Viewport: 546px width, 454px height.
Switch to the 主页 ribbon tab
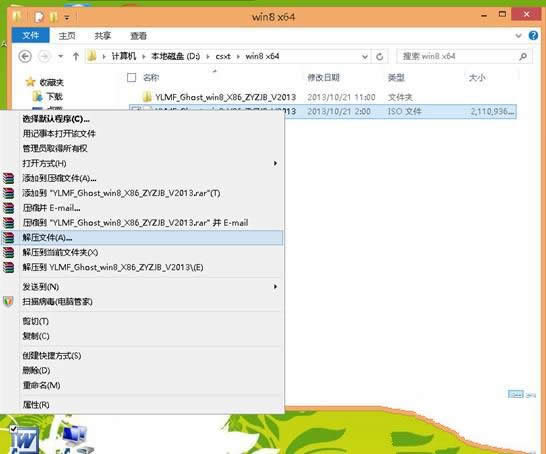pyautogui.click(x=67, y=36)
